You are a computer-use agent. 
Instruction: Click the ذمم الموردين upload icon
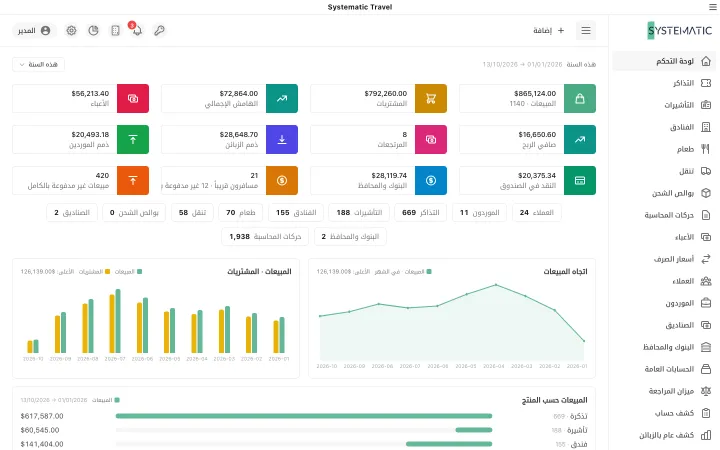pyautogui.click(x=133, y=139)
